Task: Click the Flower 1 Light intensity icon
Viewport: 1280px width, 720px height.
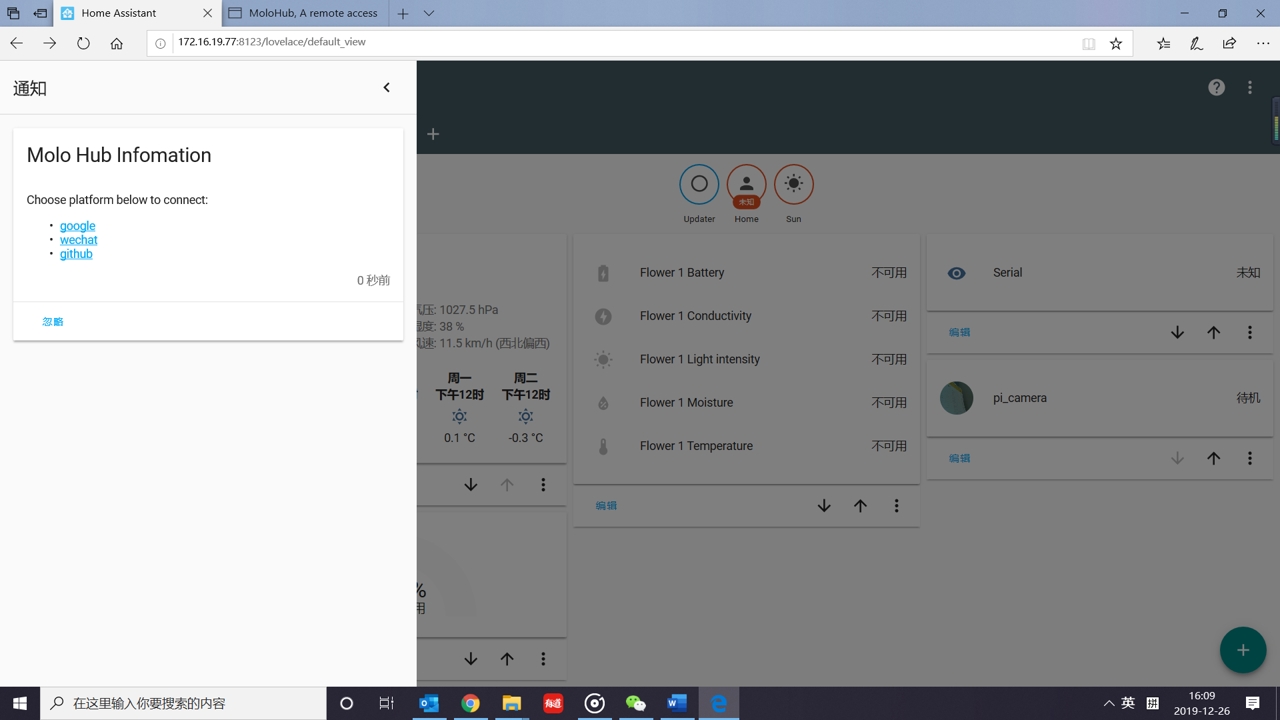Action: [603, 359]
